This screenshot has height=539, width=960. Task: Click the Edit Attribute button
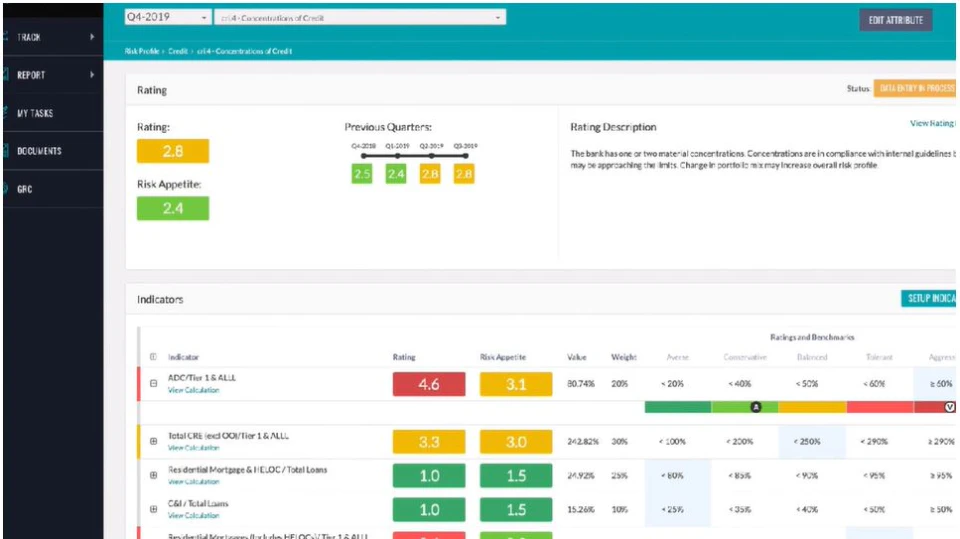[895, 20]
